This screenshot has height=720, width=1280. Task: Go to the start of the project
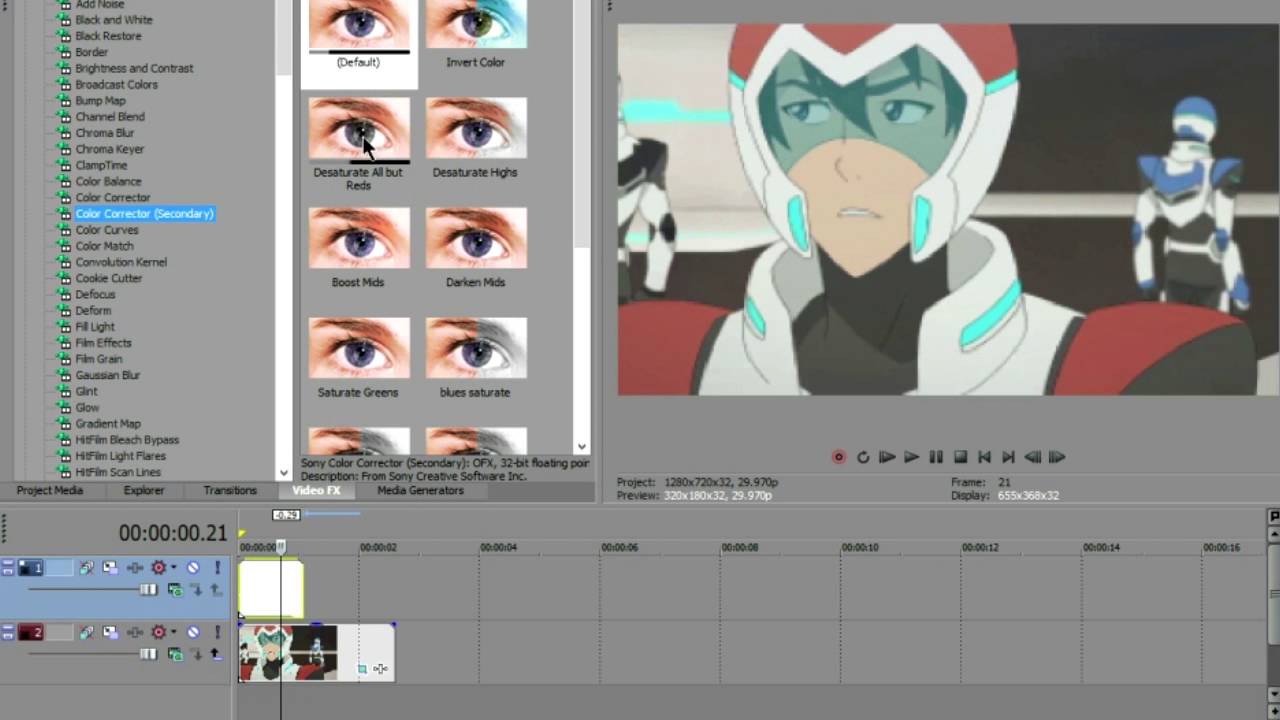coord(984,457)
